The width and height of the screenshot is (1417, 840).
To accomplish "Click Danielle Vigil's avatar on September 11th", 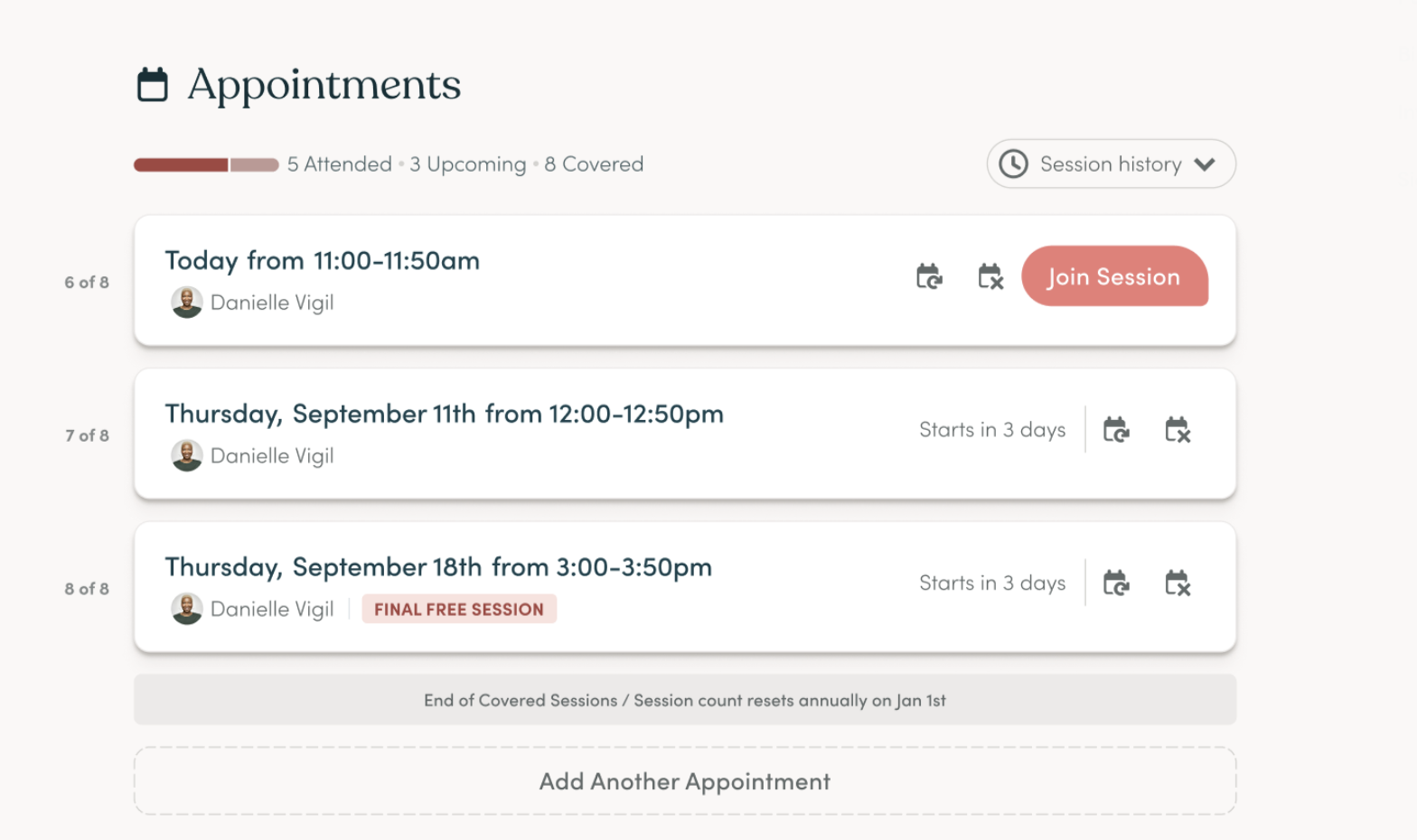I will pyautogui.click(x=187, y=456).
